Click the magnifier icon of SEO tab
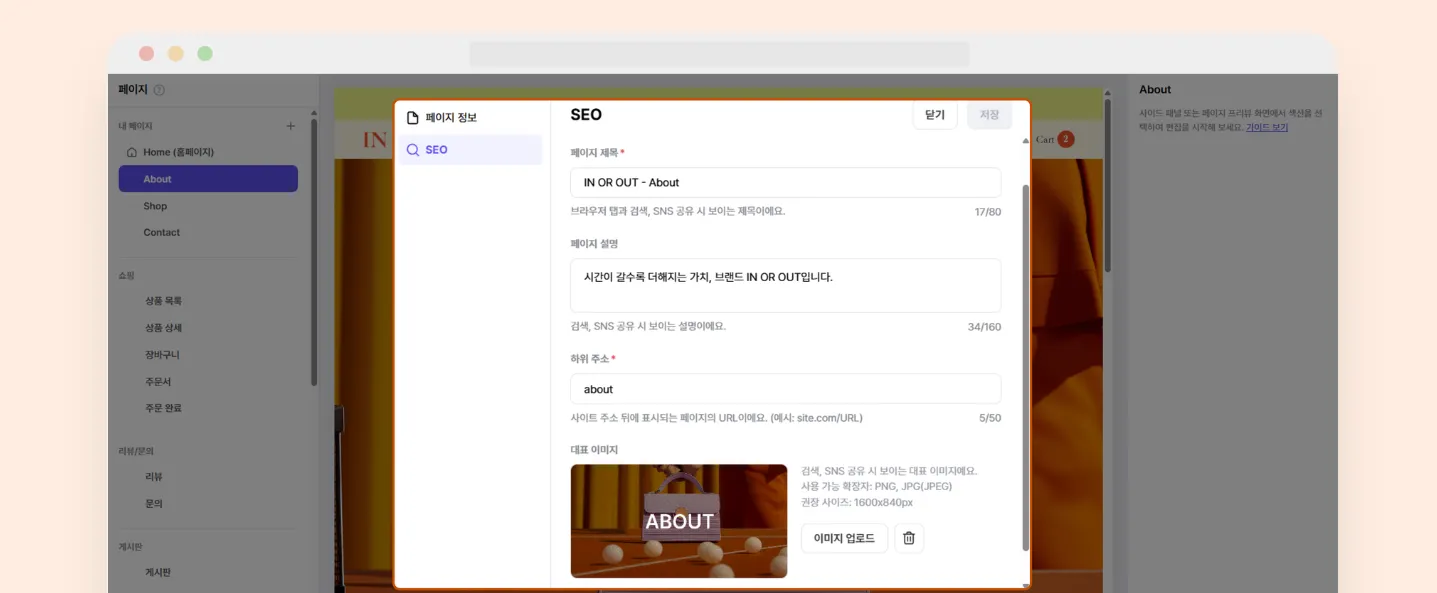This screenshot has height=593, width=1437. 412,150
